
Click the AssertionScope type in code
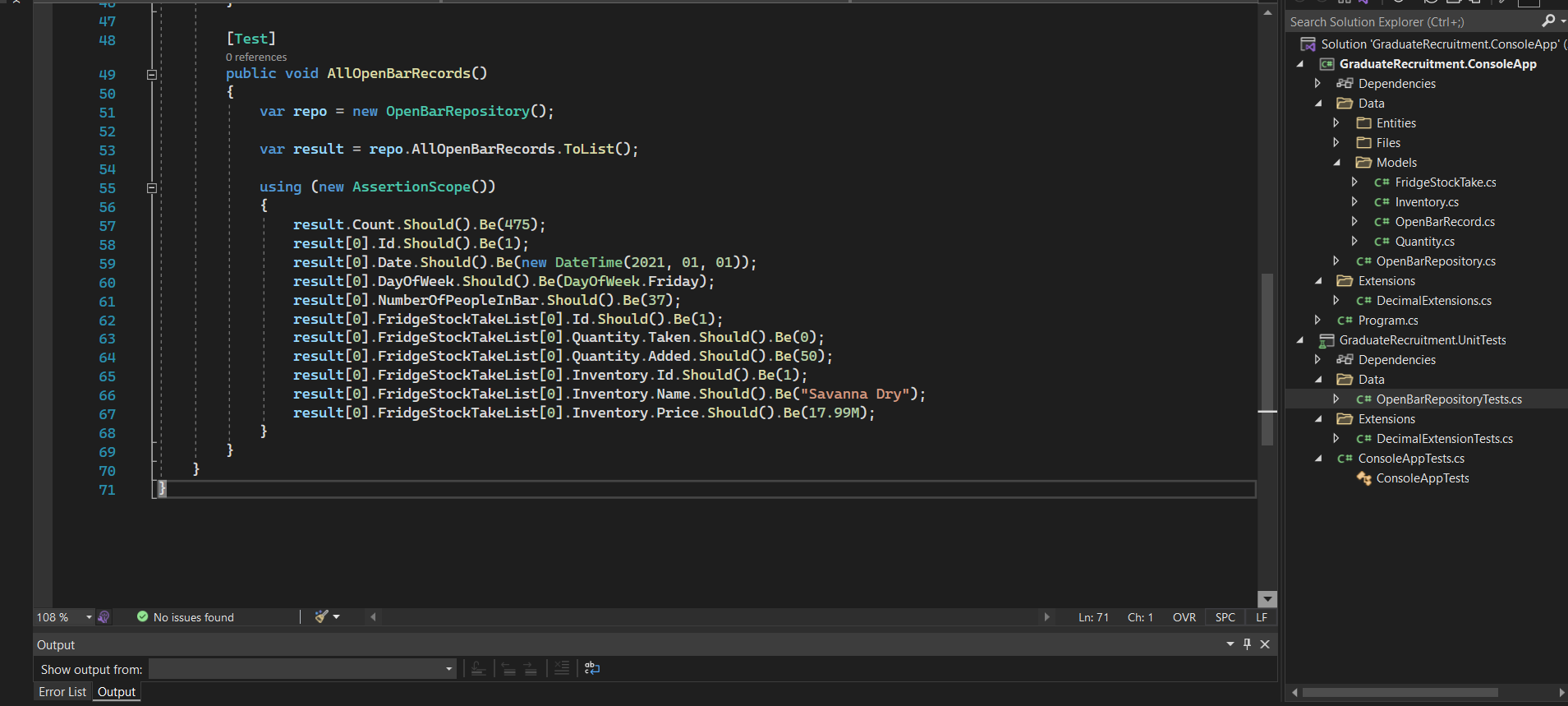tap(412, 187)
